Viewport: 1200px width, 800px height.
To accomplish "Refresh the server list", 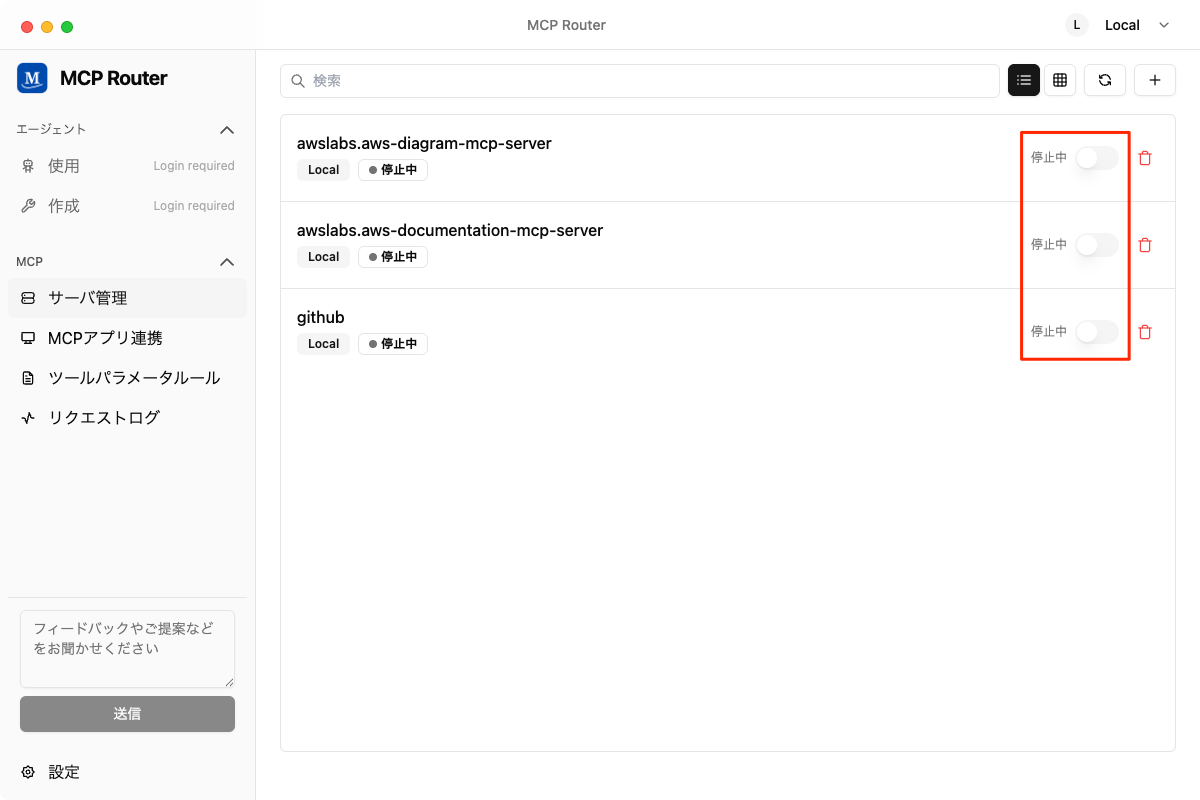I will tap(1105, 80).
